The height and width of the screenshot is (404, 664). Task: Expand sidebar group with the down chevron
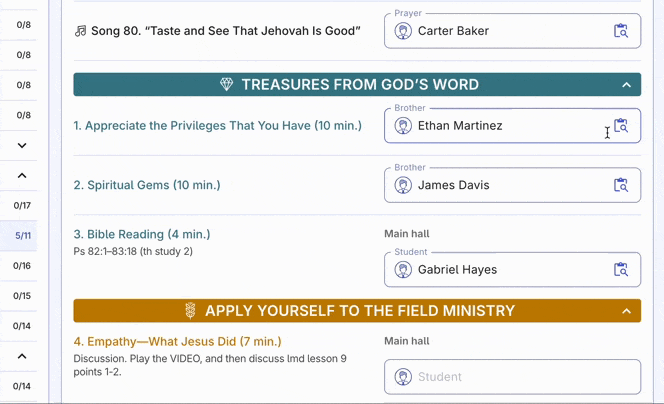click(x=22, y=145)
